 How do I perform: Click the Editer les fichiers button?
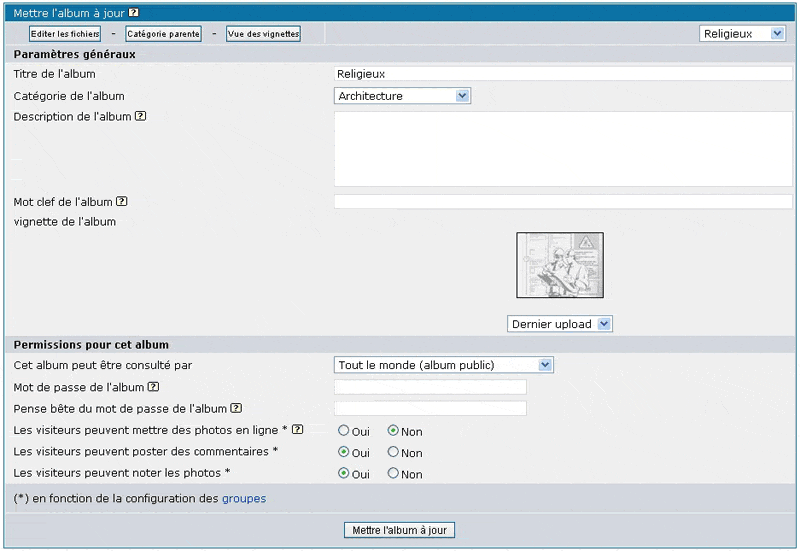pyautogui.click(x=65, y=34)
